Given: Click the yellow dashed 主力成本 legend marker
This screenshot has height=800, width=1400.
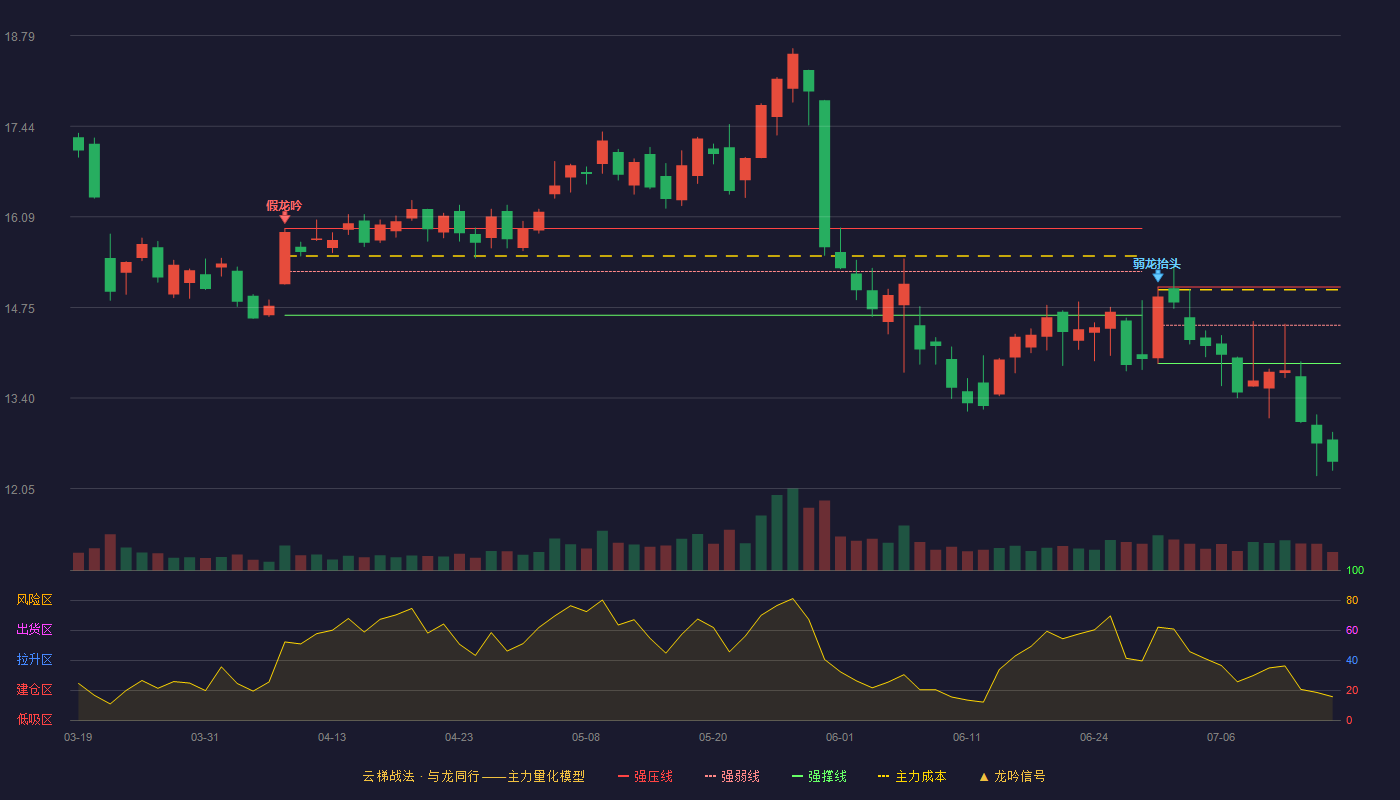Looking at the screenshot, I should coord(883,777).
